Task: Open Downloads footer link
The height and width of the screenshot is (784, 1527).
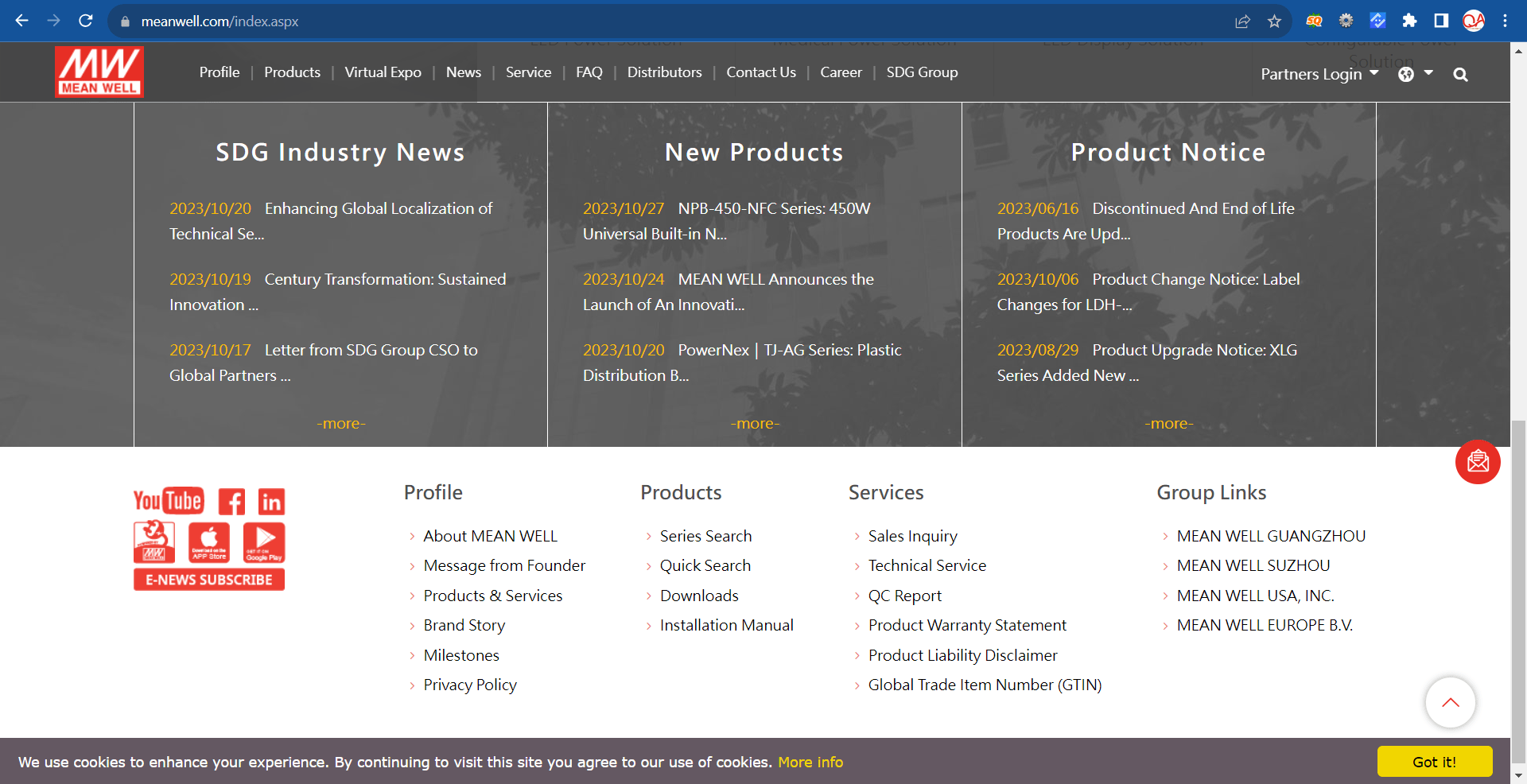Action: point(699,596)
